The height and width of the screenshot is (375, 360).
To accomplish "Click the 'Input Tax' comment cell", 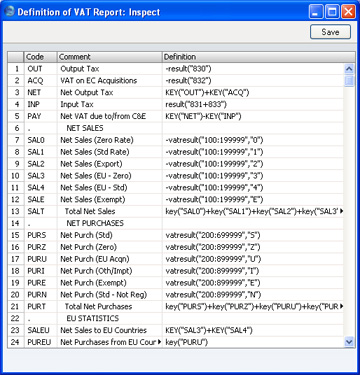I will click(110, 105).
